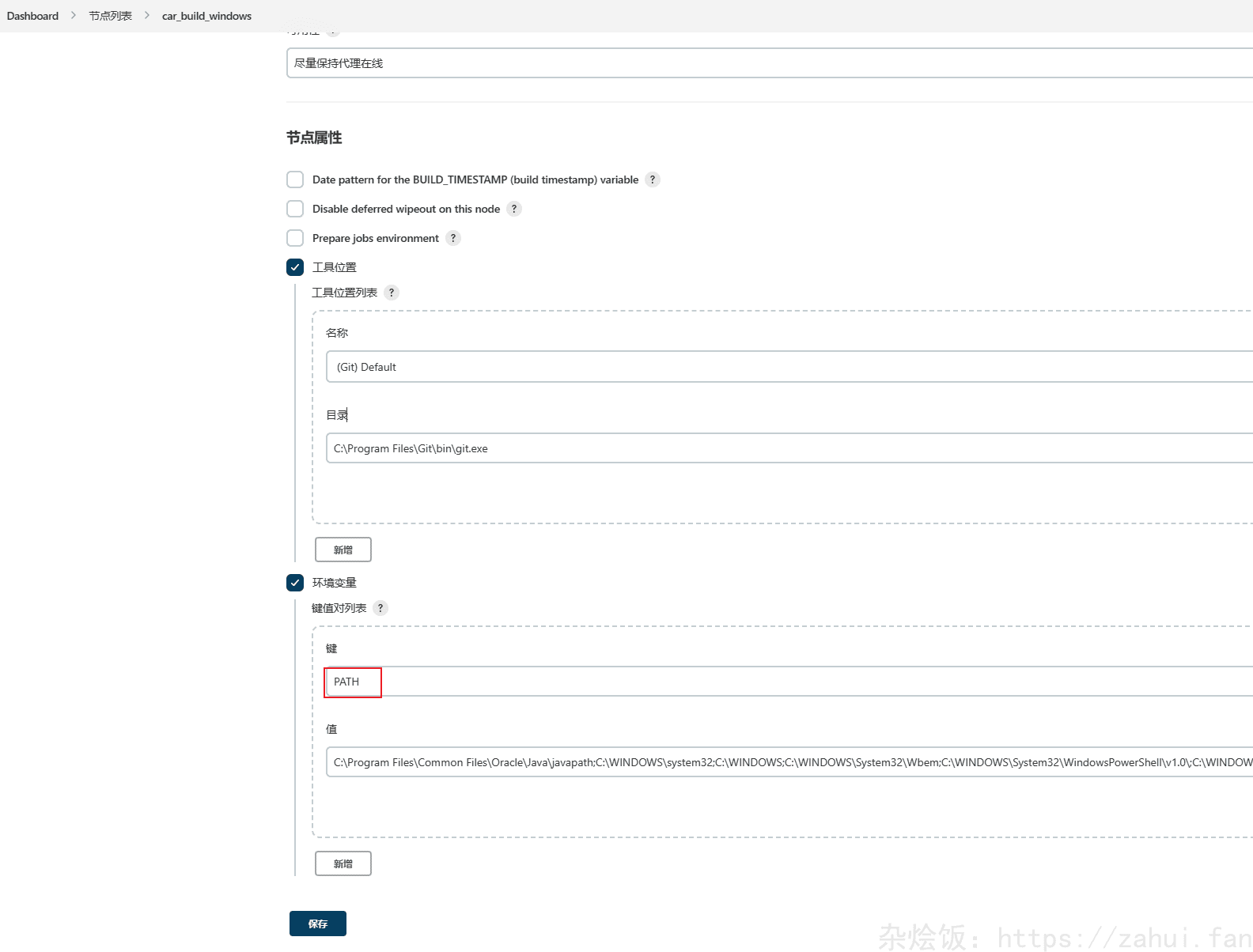
Task: Click the git.exe directory input field
Action: click(x=787, y=448)
